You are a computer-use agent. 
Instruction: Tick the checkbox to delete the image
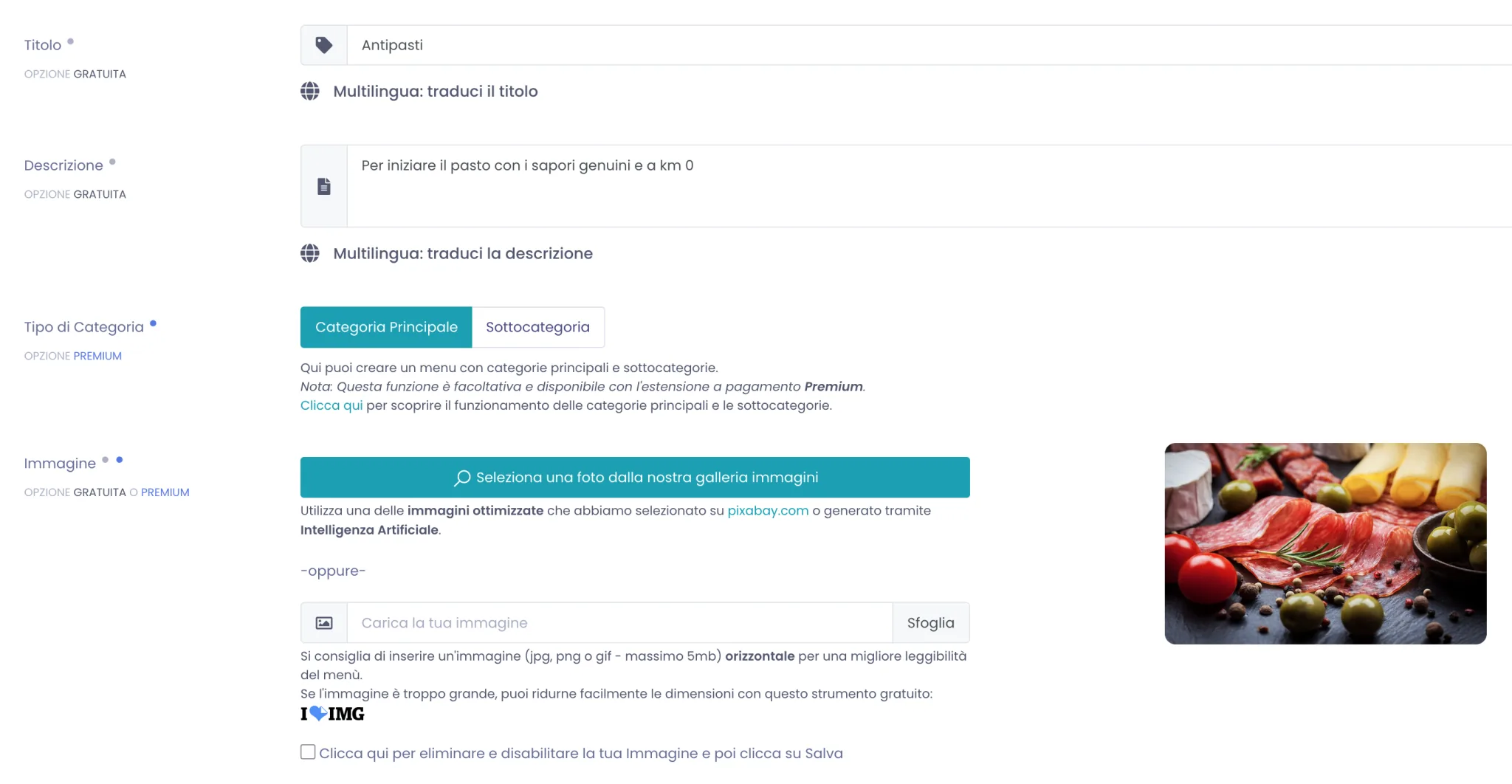[308, 752]
